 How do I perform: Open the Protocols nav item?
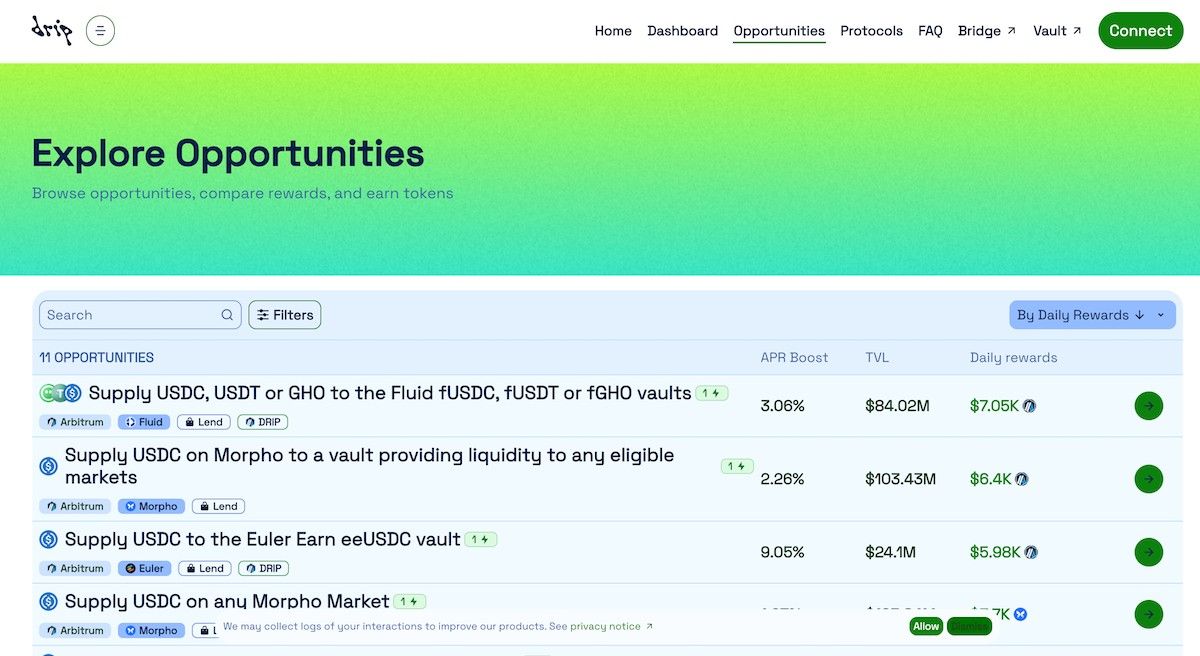point(871,31)
